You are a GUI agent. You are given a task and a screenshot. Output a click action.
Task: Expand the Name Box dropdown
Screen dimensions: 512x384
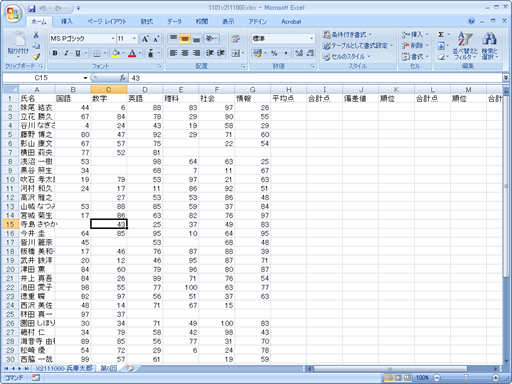coord(85,78)
